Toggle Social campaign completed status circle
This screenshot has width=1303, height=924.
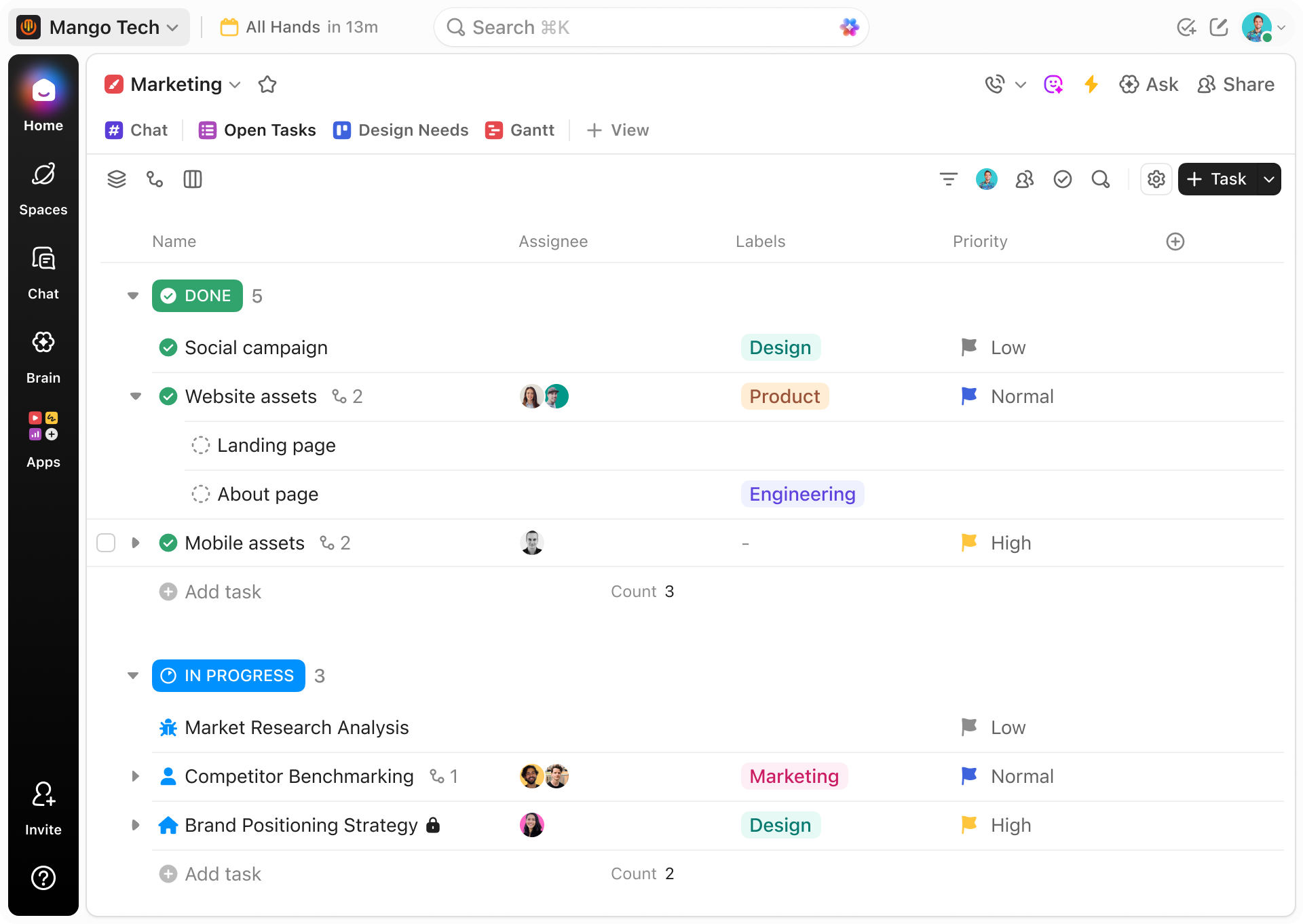point(168,347)
